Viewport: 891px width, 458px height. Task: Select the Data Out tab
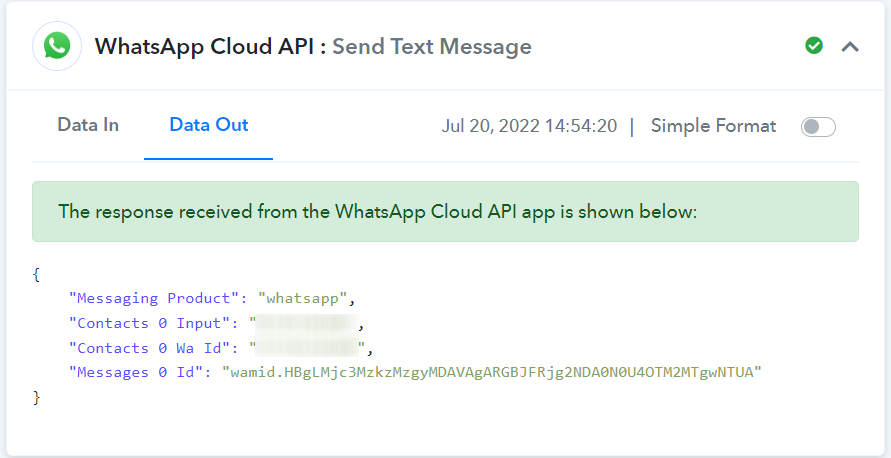[x=209, y=125]
